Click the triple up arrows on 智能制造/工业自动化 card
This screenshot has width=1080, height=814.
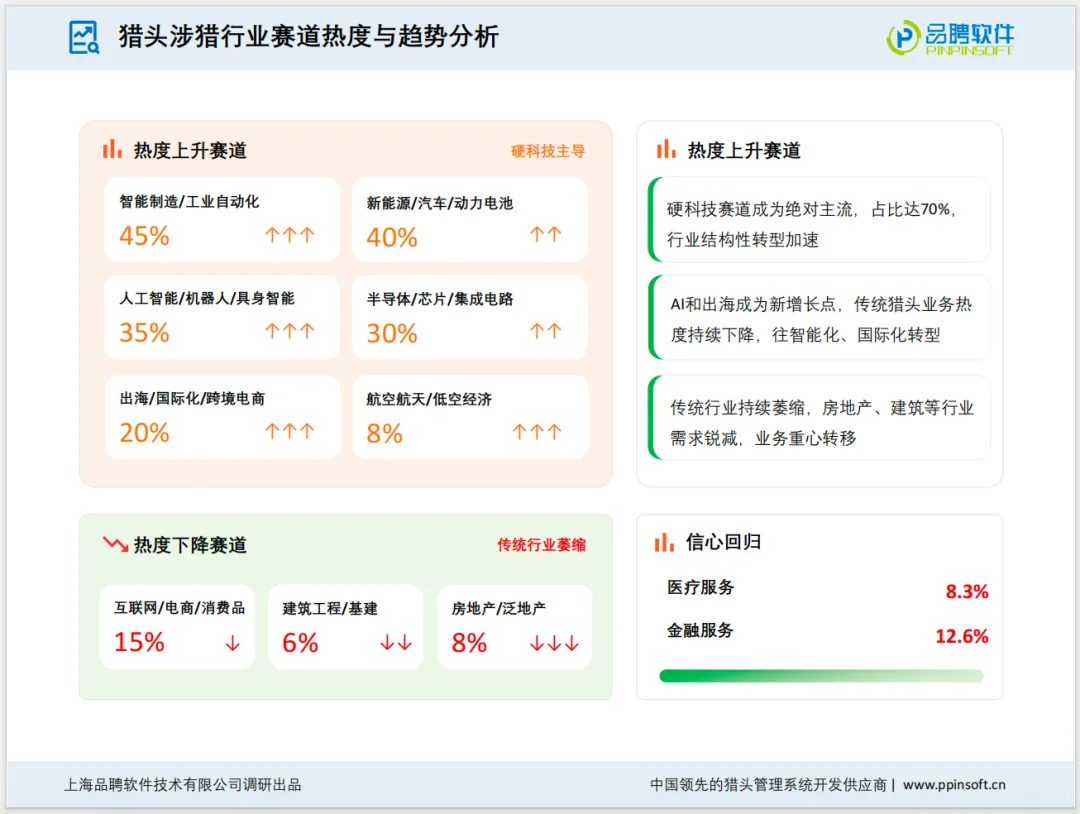coord(290,236)
